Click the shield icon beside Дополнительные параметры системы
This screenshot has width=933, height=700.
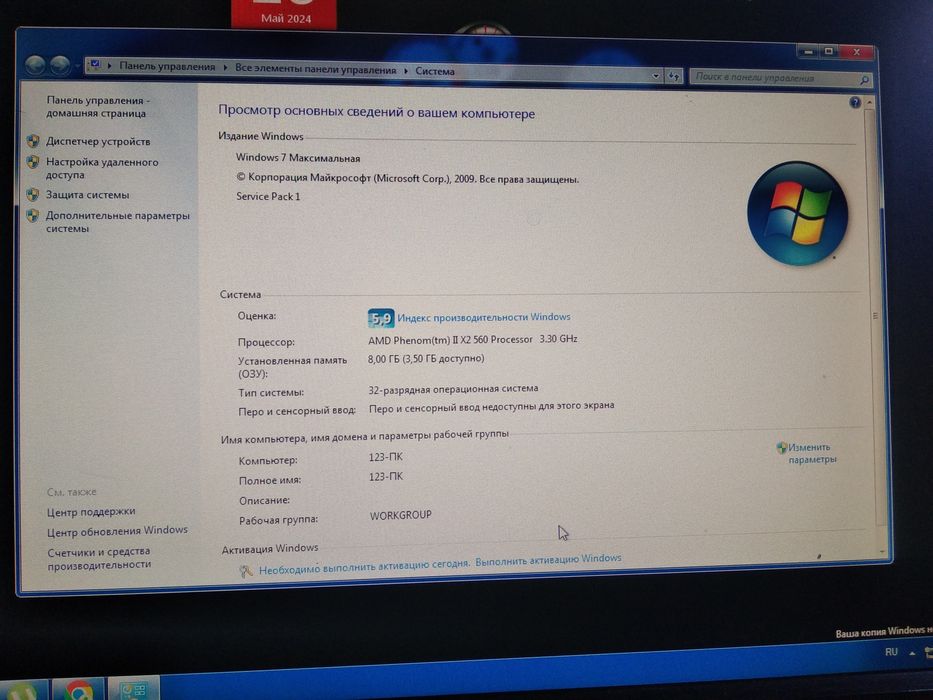(x=33, y=215)
